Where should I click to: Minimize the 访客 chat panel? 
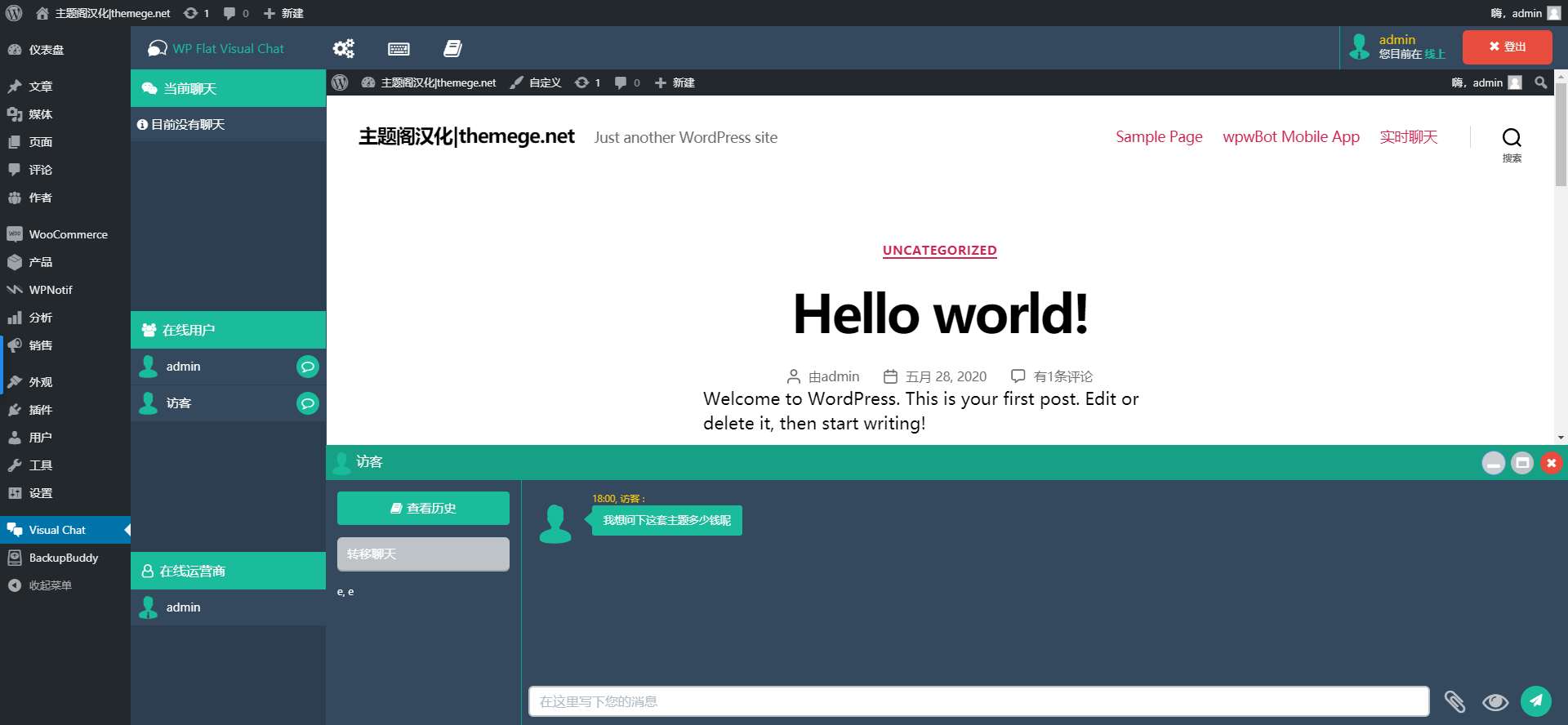coord(1493,463)
